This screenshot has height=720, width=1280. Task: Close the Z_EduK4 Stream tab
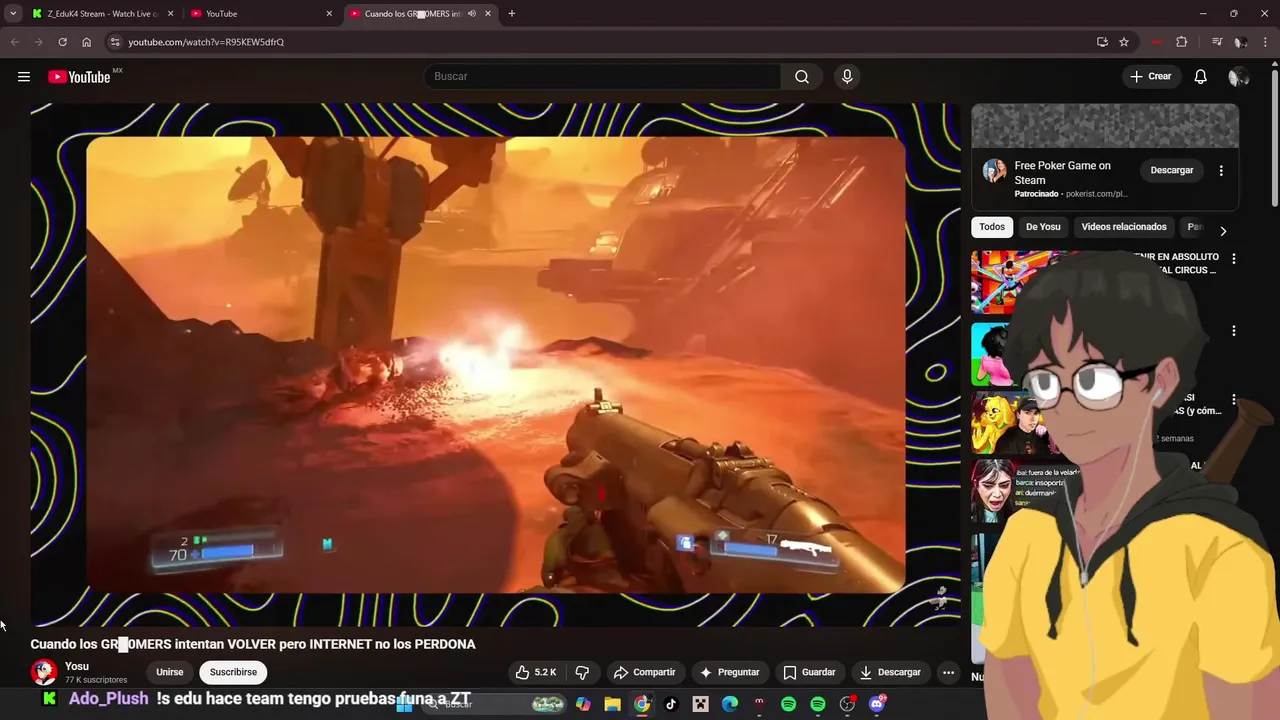tap(170, 14)
